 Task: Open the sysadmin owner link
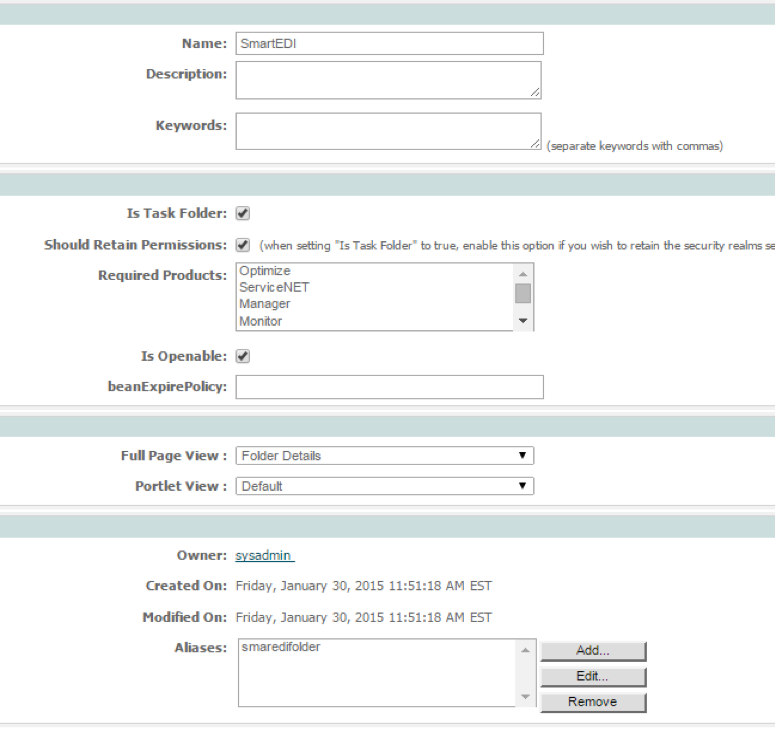pyautogui.click(x=264, y=556)
